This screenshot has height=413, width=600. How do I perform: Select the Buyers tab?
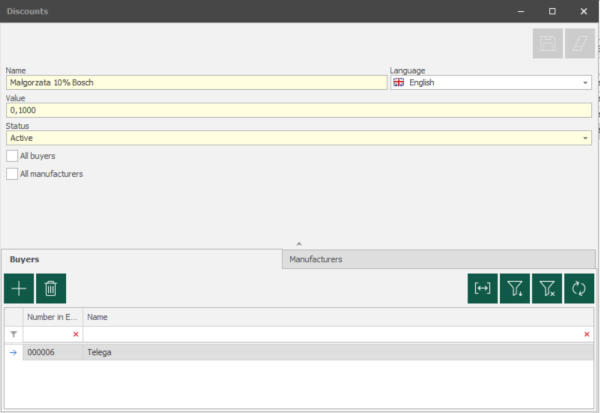click(x=142, y=259)
